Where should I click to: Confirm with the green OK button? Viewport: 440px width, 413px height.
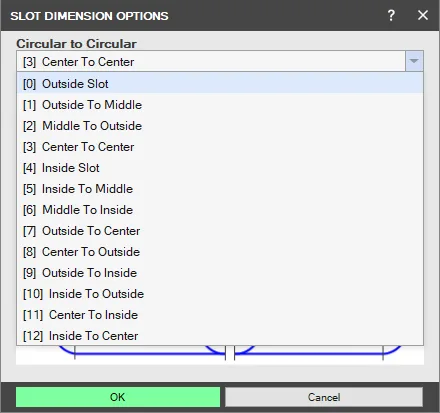(x=118, y=397)
